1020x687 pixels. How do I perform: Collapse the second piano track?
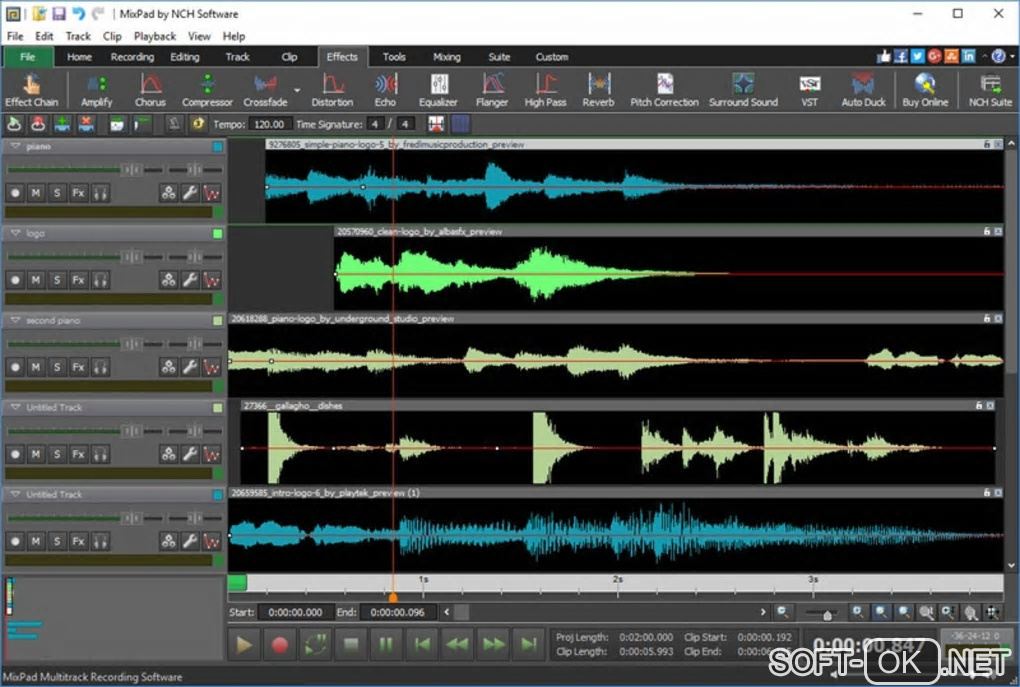[15, 320]
